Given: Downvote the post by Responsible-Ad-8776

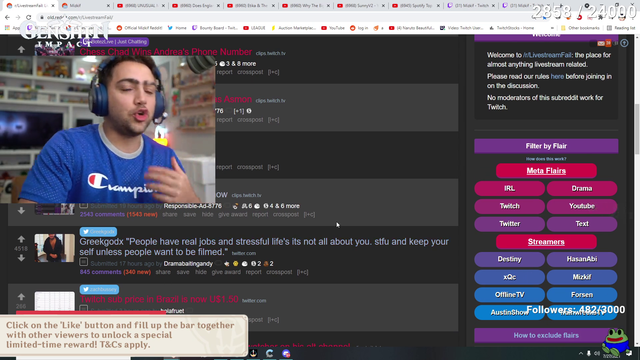Looking at the screenshot, I should pos(21,211).
